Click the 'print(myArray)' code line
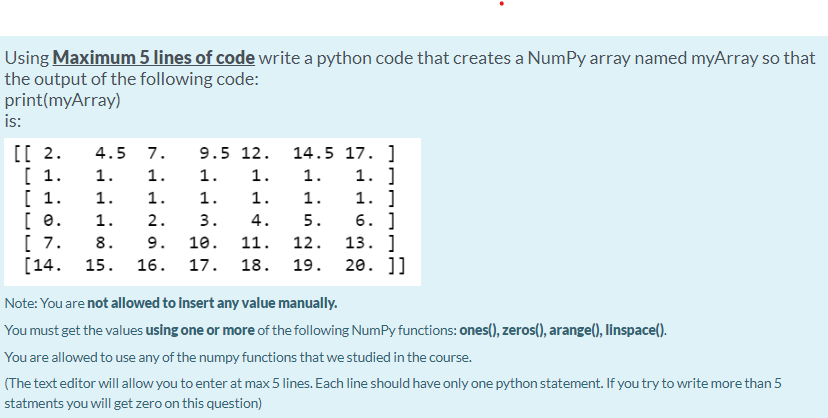This screenshot has width=828, height=418. coord(62,100)
